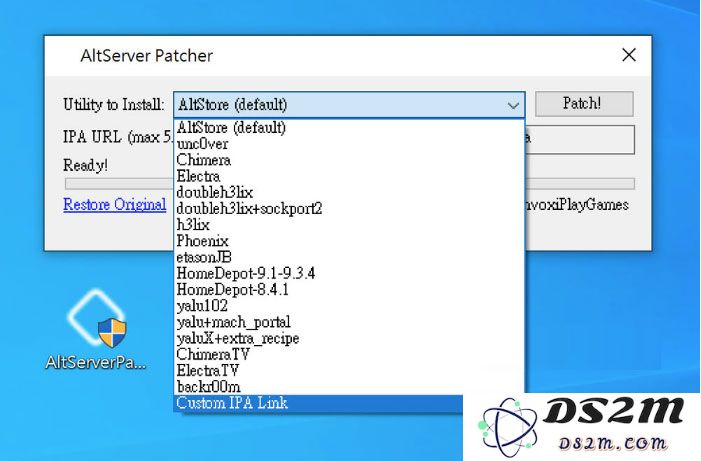
Task: Select the h3lix option
Action: [349, 224]
